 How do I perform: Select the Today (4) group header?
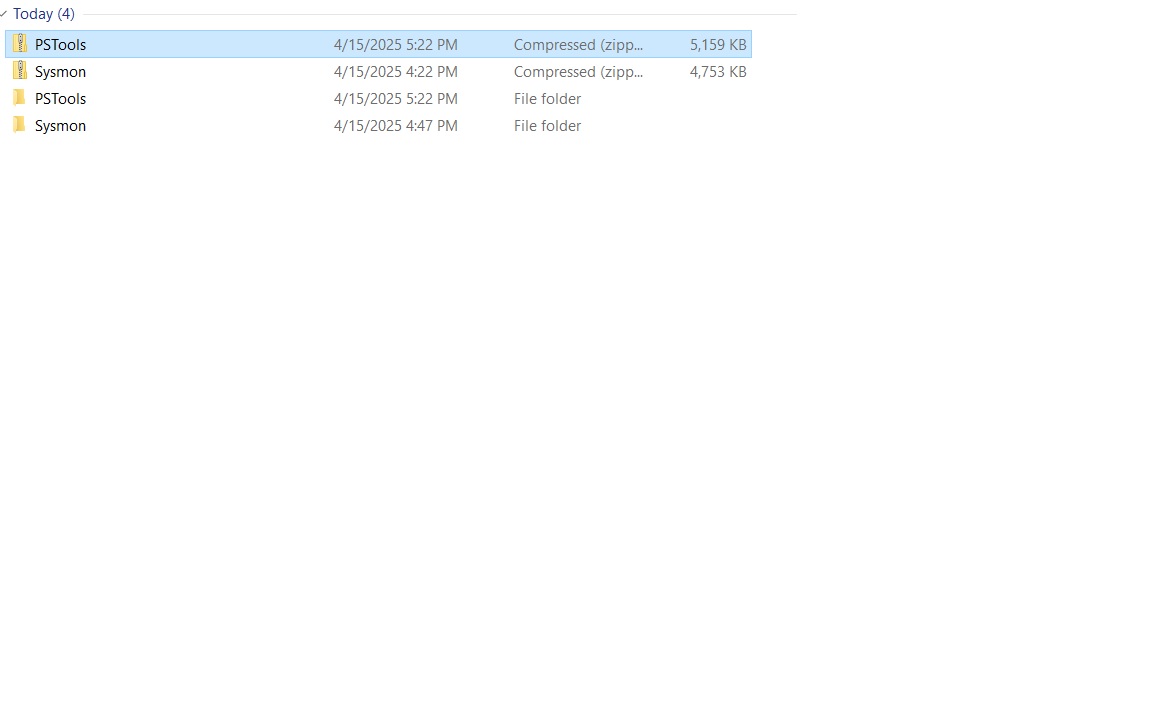coord(43,14)
